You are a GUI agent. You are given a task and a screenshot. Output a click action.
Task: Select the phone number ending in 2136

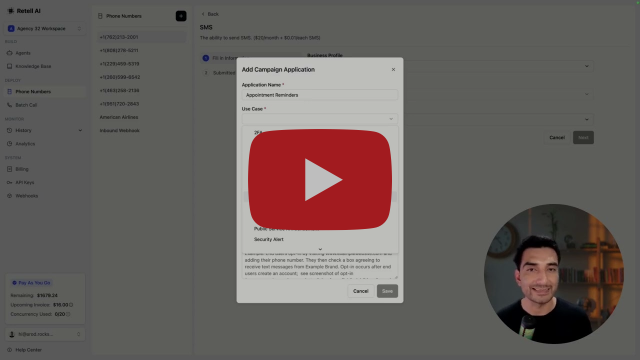tap(141, 91)
